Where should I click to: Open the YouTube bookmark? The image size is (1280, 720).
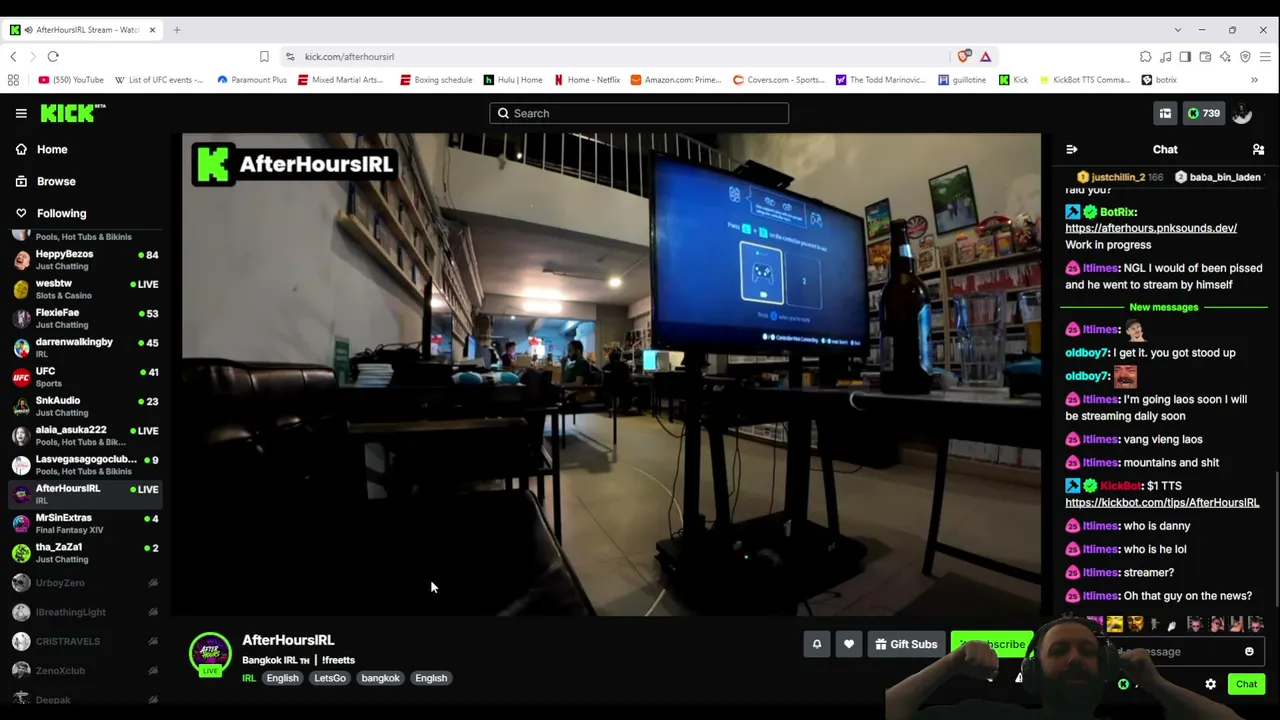[x=71, y=80]
